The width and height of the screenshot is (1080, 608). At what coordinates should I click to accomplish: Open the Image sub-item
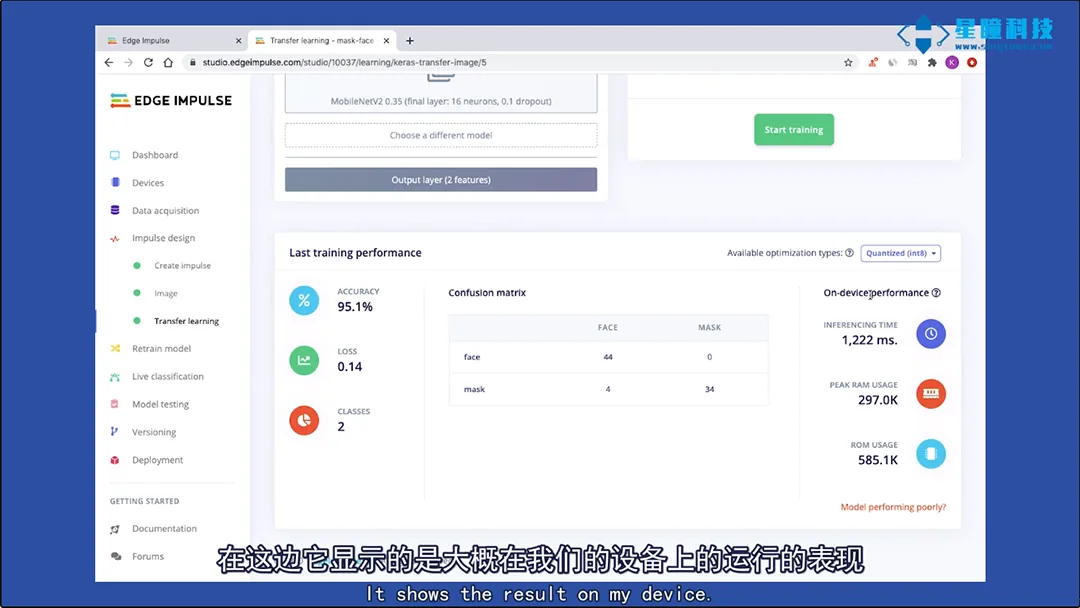click(166, 293)
